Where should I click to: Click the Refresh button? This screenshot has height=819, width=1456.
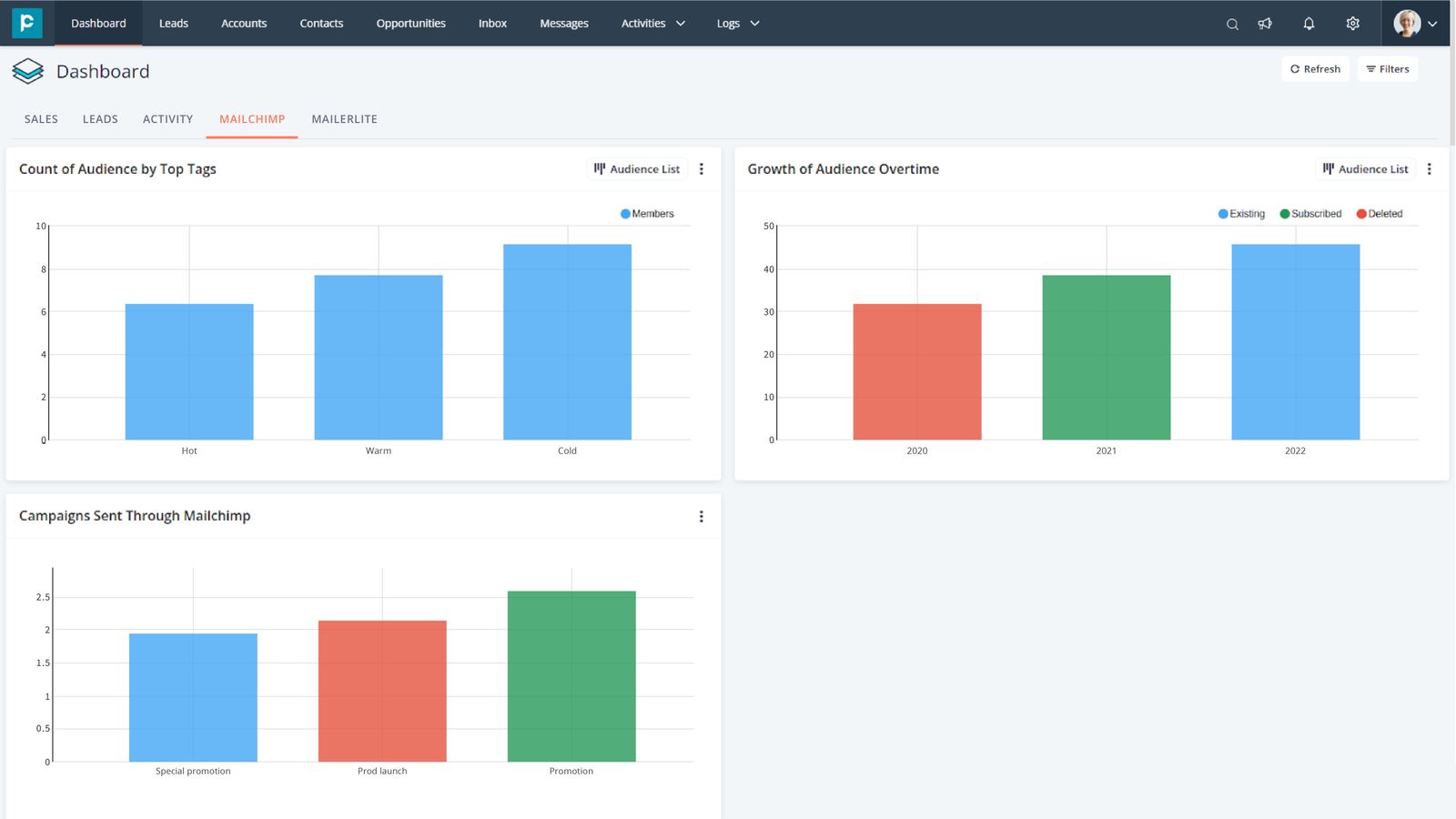coord(1315,68)
